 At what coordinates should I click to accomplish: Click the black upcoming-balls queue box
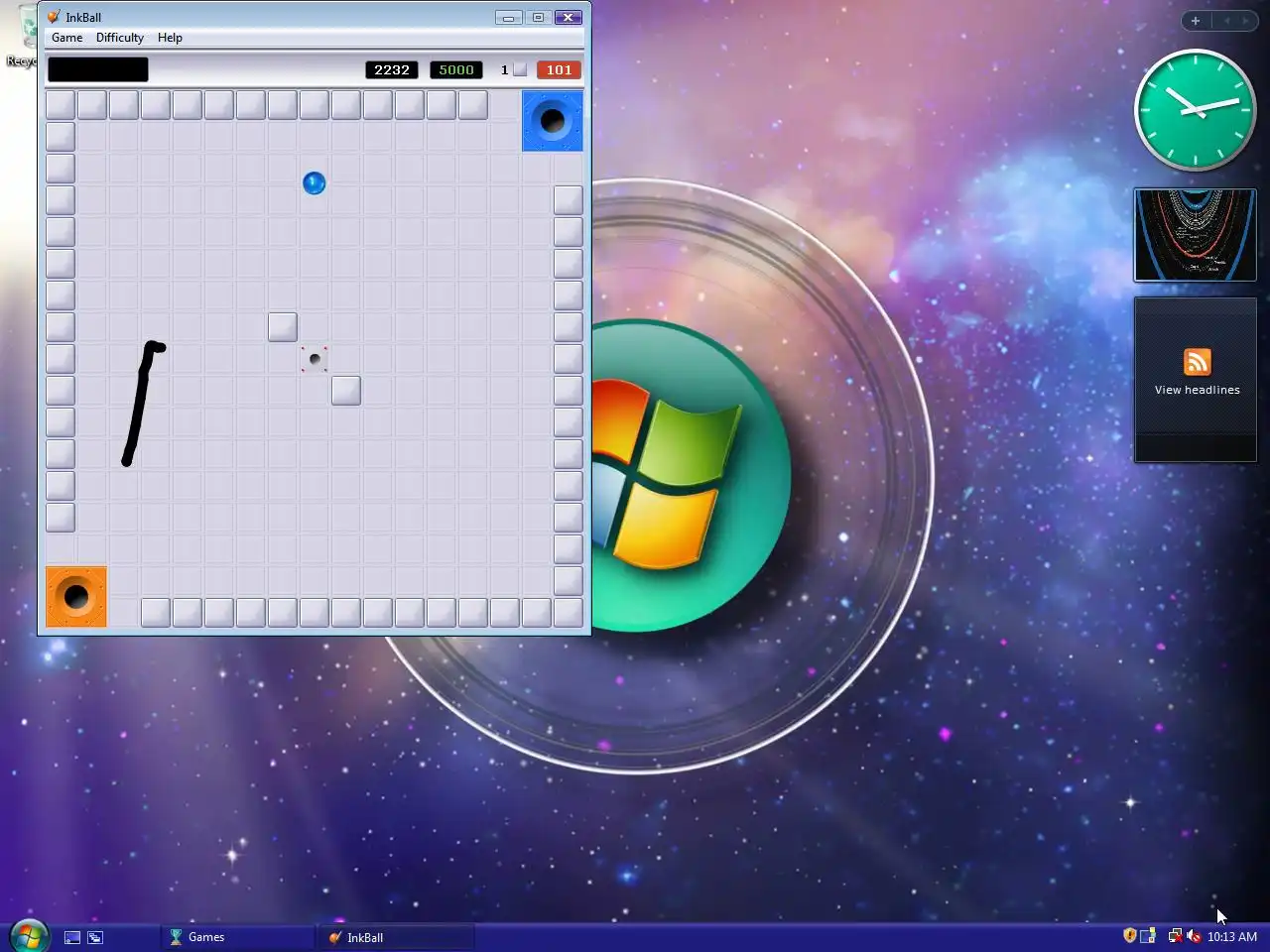point(98,69)
